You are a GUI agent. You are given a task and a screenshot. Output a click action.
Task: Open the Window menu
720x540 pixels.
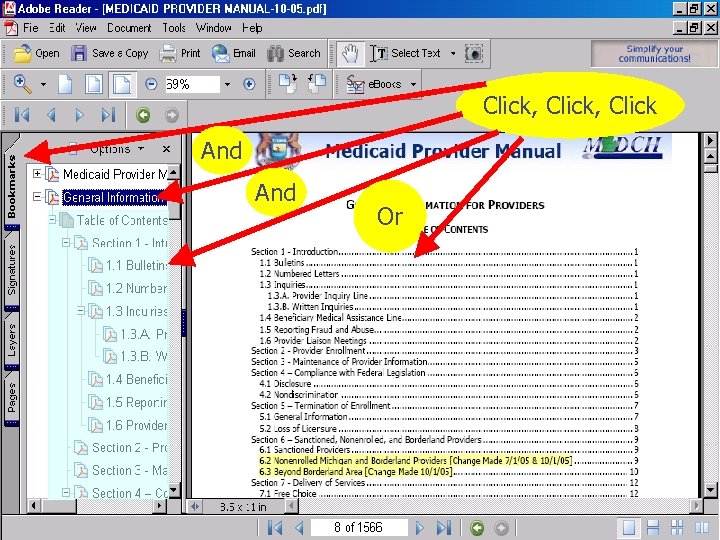(x=214, y=28)
